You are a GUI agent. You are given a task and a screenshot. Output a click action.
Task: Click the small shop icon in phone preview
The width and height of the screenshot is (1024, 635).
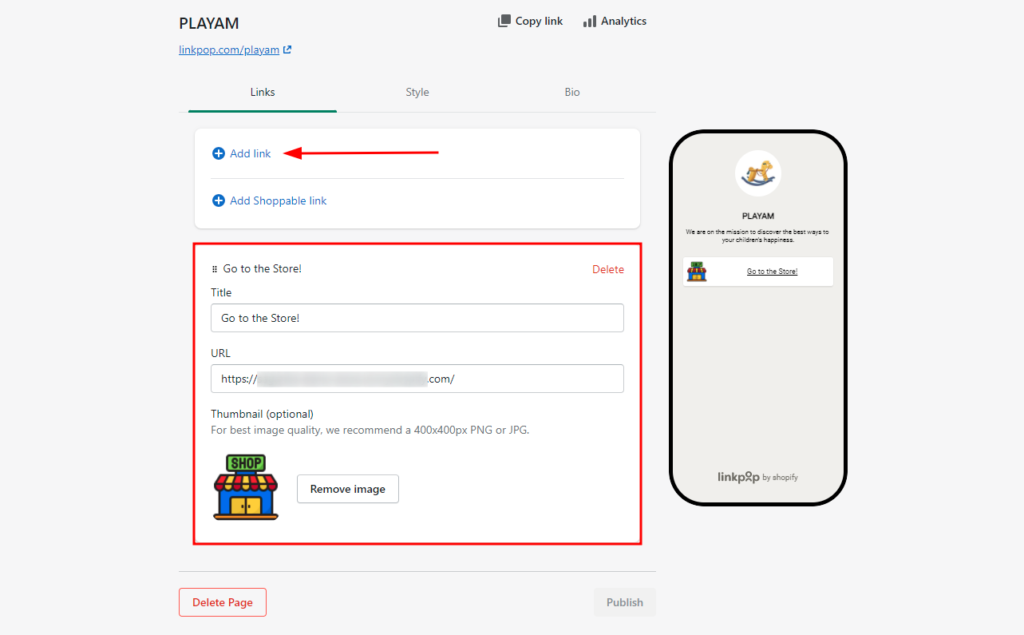(697, 271)
